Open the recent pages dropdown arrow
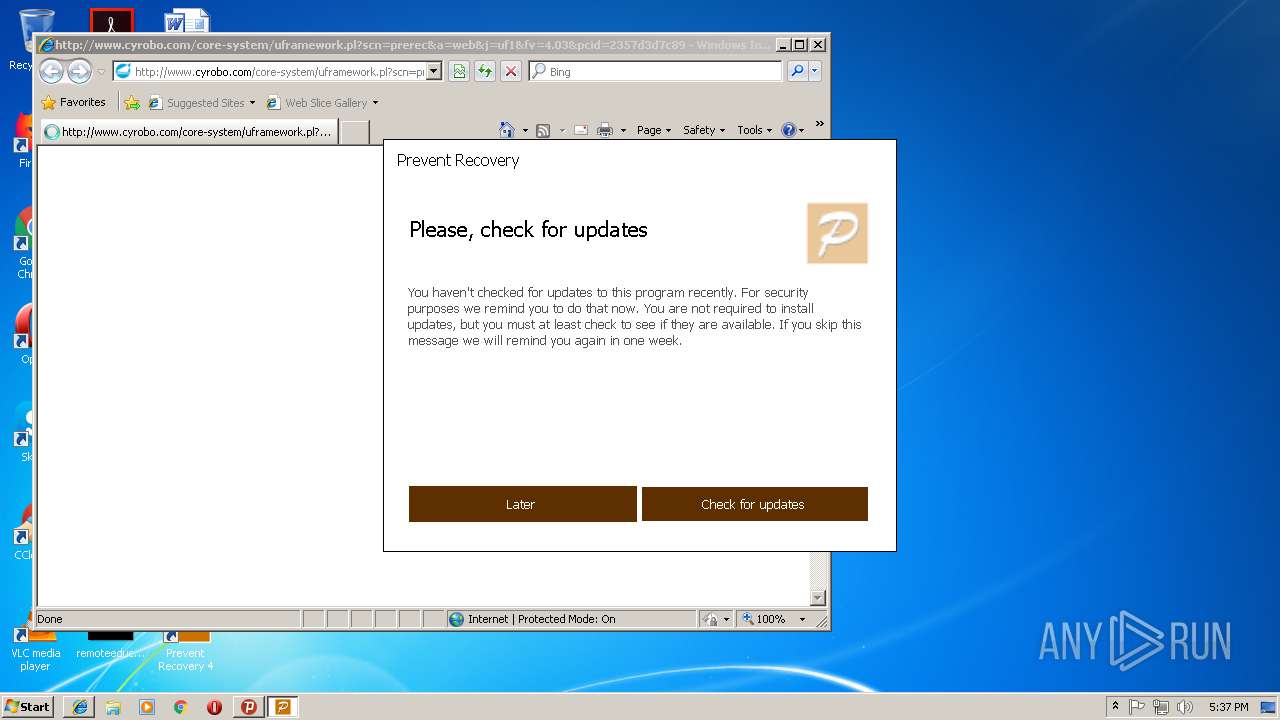Screen dimensions: 1280x720 click(101, 72)
